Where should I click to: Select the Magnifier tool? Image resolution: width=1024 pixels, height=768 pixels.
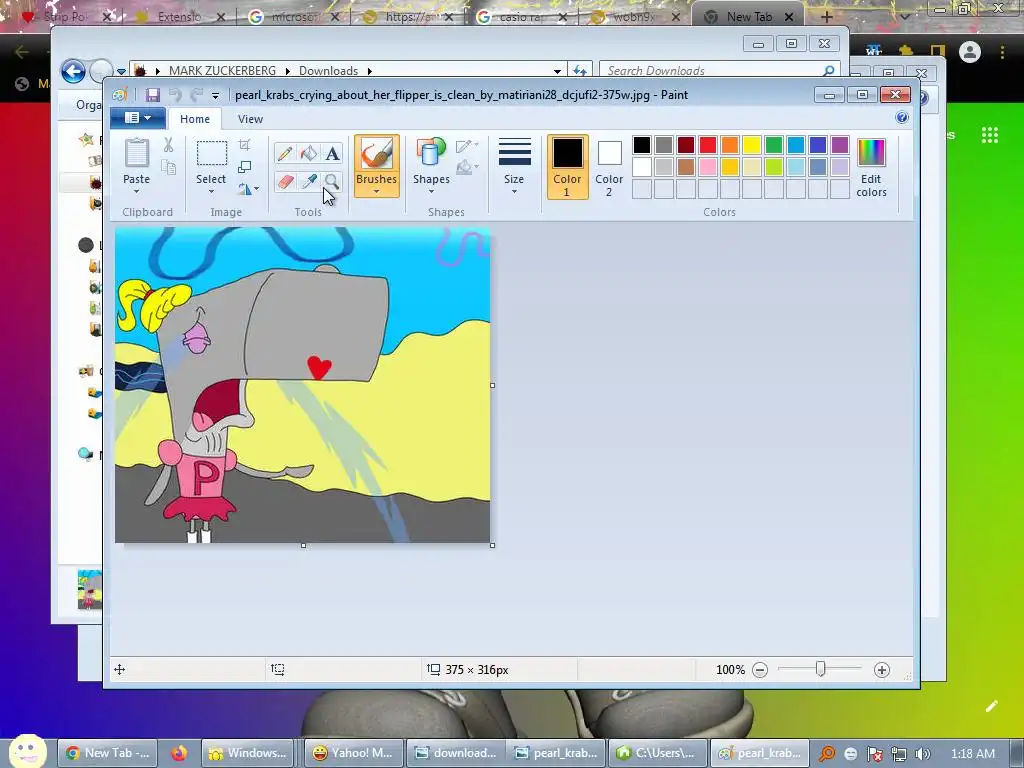pyautogui.click(x=332, y=181)
